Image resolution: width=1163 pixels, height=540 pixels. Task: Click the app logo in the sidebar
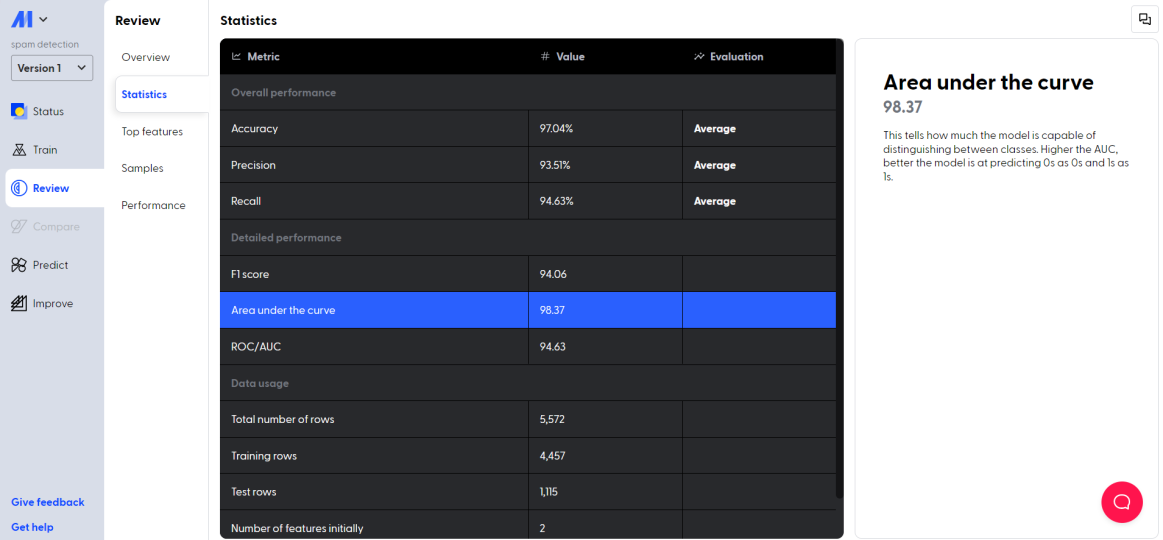pyautogui.click(x=22, y=20)
